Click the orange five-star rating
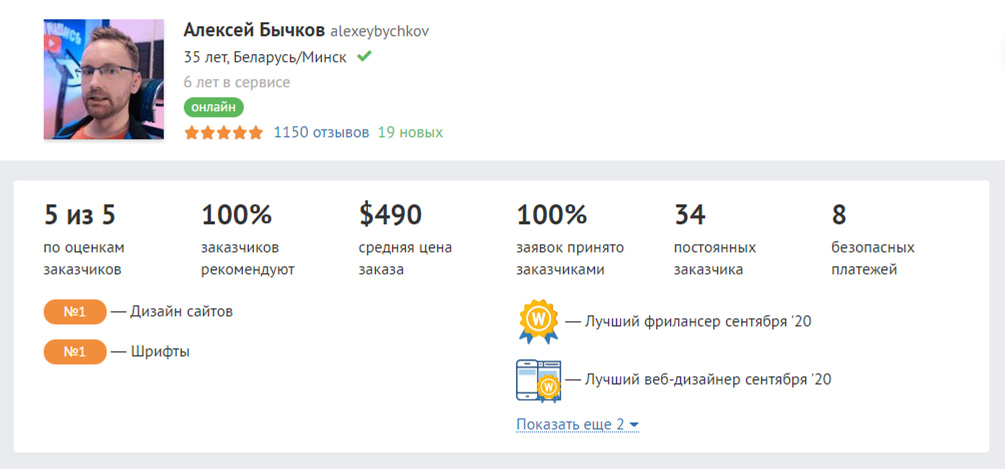The width and height of the screenshot is (1005, 469). pyautogui.click(x=224, y=132)
